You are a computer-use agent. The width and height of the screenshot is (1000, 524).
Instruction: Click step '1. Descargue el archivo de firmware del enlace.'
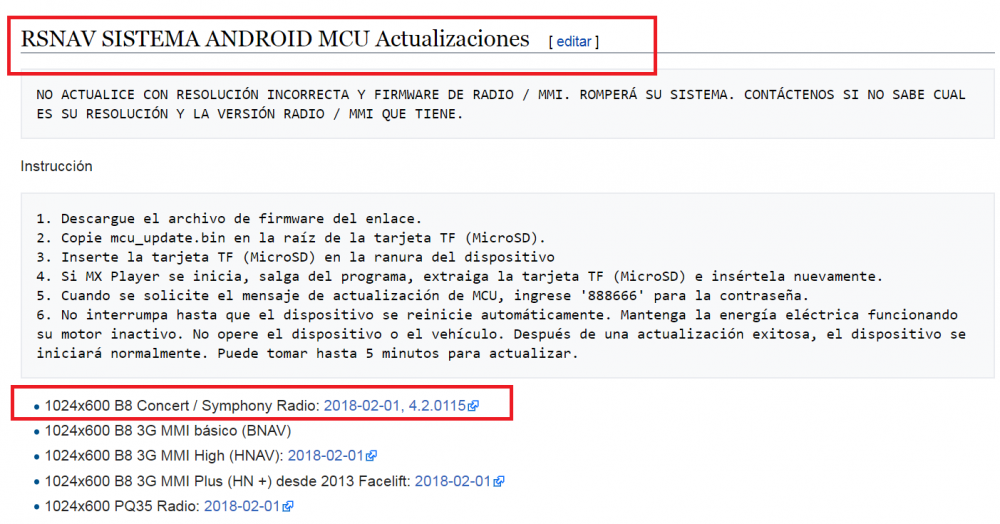[x=229, y=219]
